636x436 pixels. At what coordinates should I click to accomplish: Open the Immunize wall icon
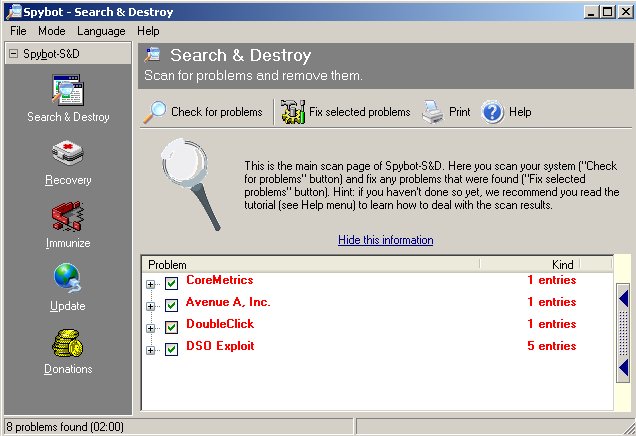[68, 216]
